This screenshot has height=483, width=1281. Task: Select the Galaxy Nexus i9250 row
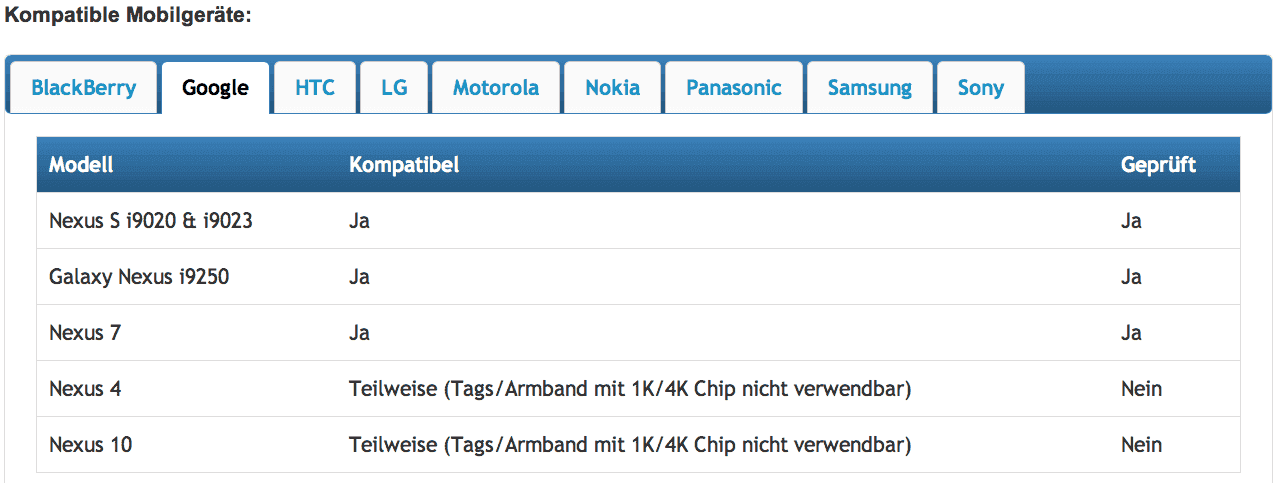pos(638,277)
